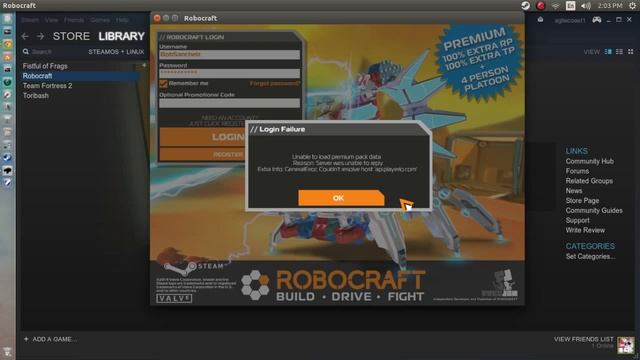Open the LIBRARY tab in Steam
The height and width of the screenshot is (360, 640).
pos(121,36)
